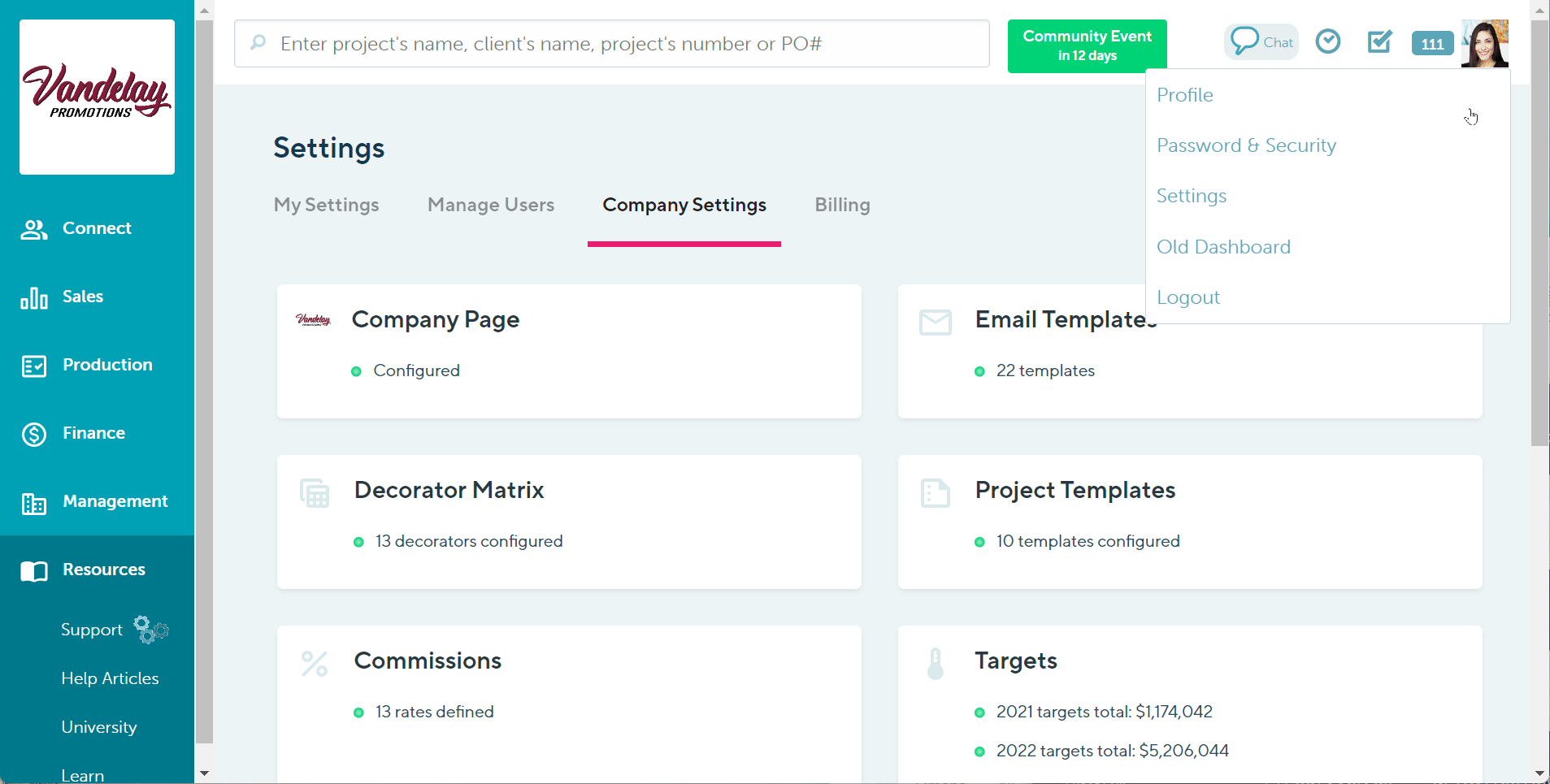Select Password & Security from the menu
This screenshot has height=784, width=1550.
[x=1246, y=145]
